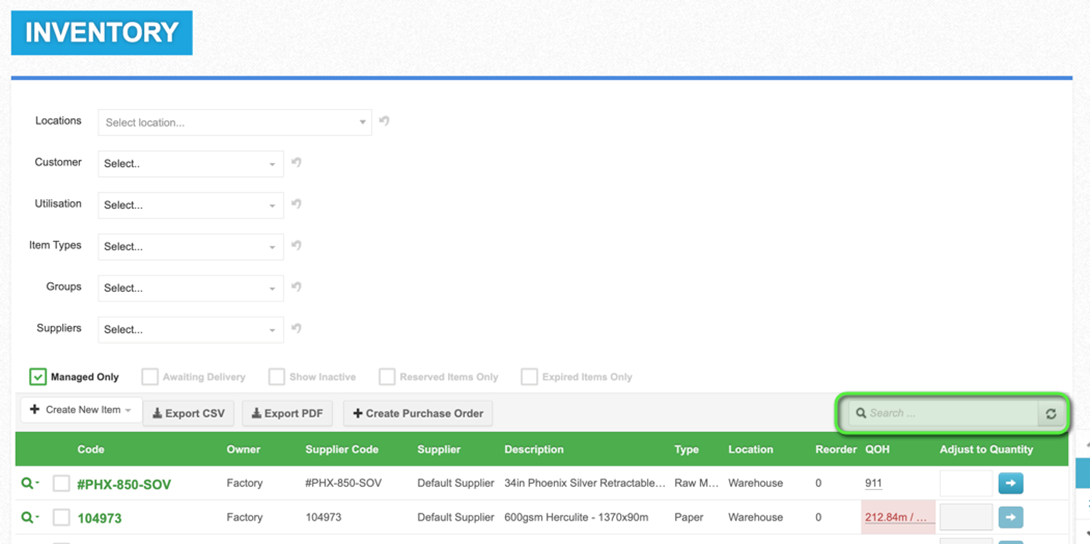Click the QOH value 911

[x=874, y=483]
